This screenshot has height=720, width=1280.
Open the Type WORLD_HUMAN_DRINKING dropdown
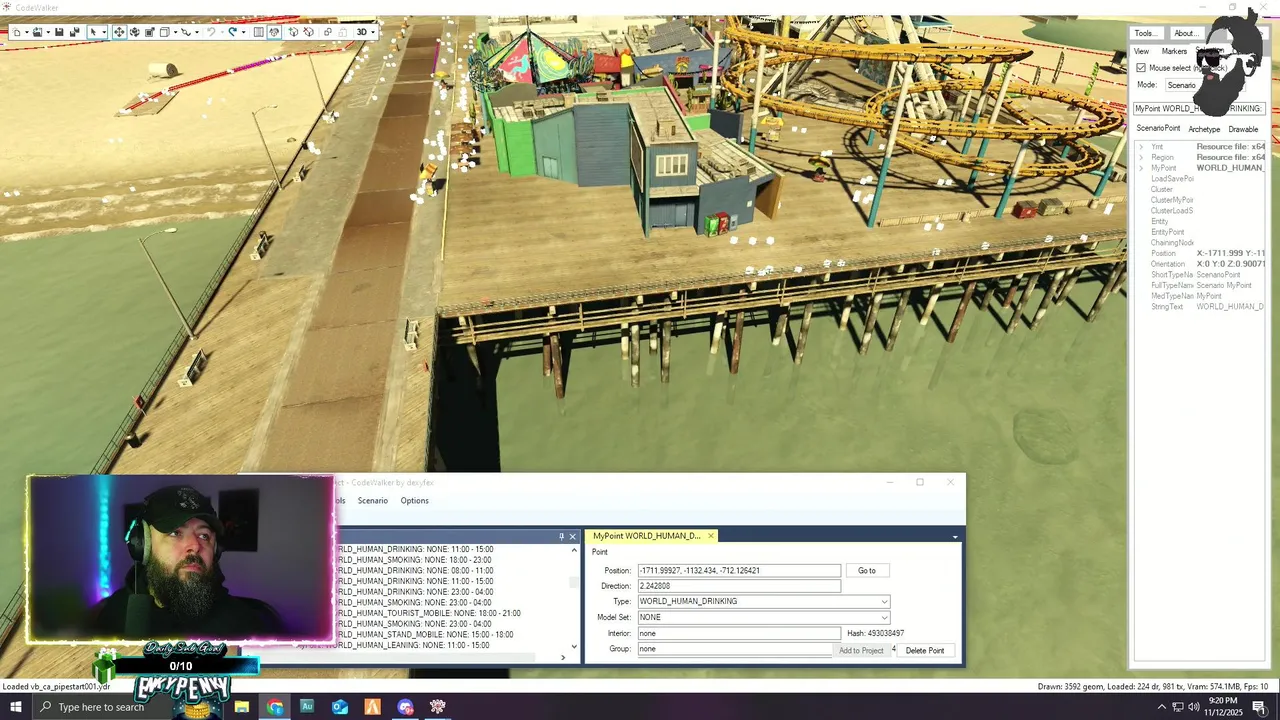[884, 602]
